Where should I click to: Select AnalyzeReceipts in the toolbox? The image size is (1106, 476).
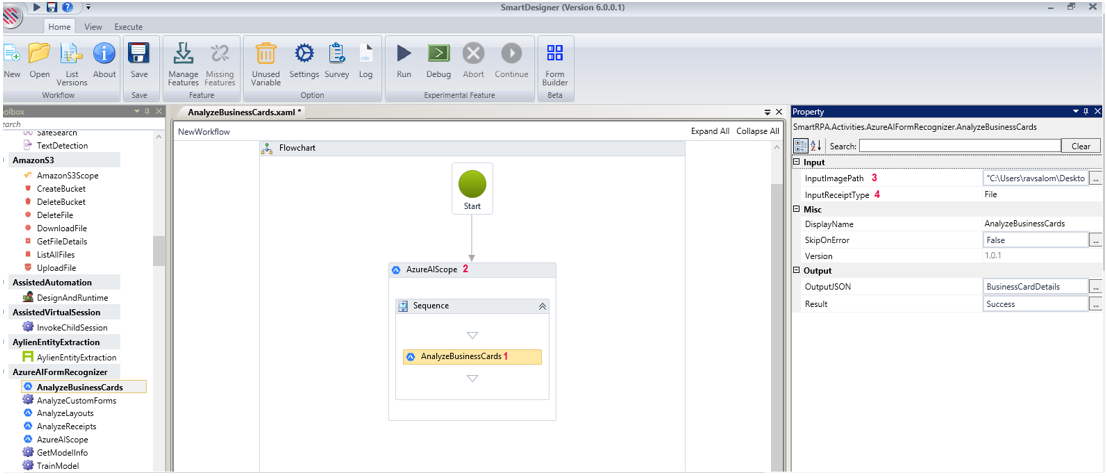66,426
